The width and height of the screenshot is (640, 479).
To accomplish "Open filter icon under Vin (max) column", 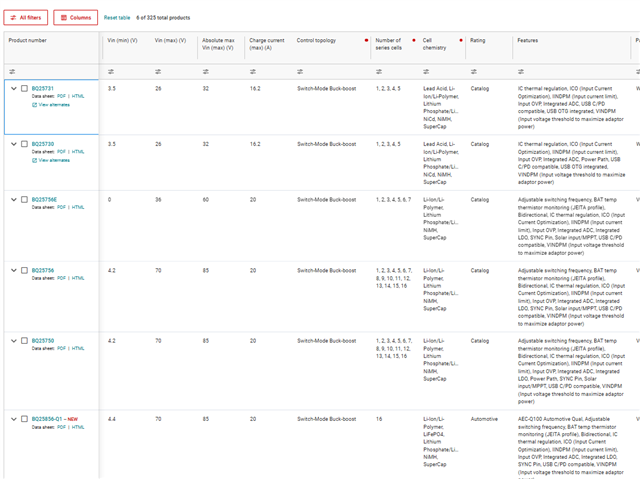I will coord(158,71).
